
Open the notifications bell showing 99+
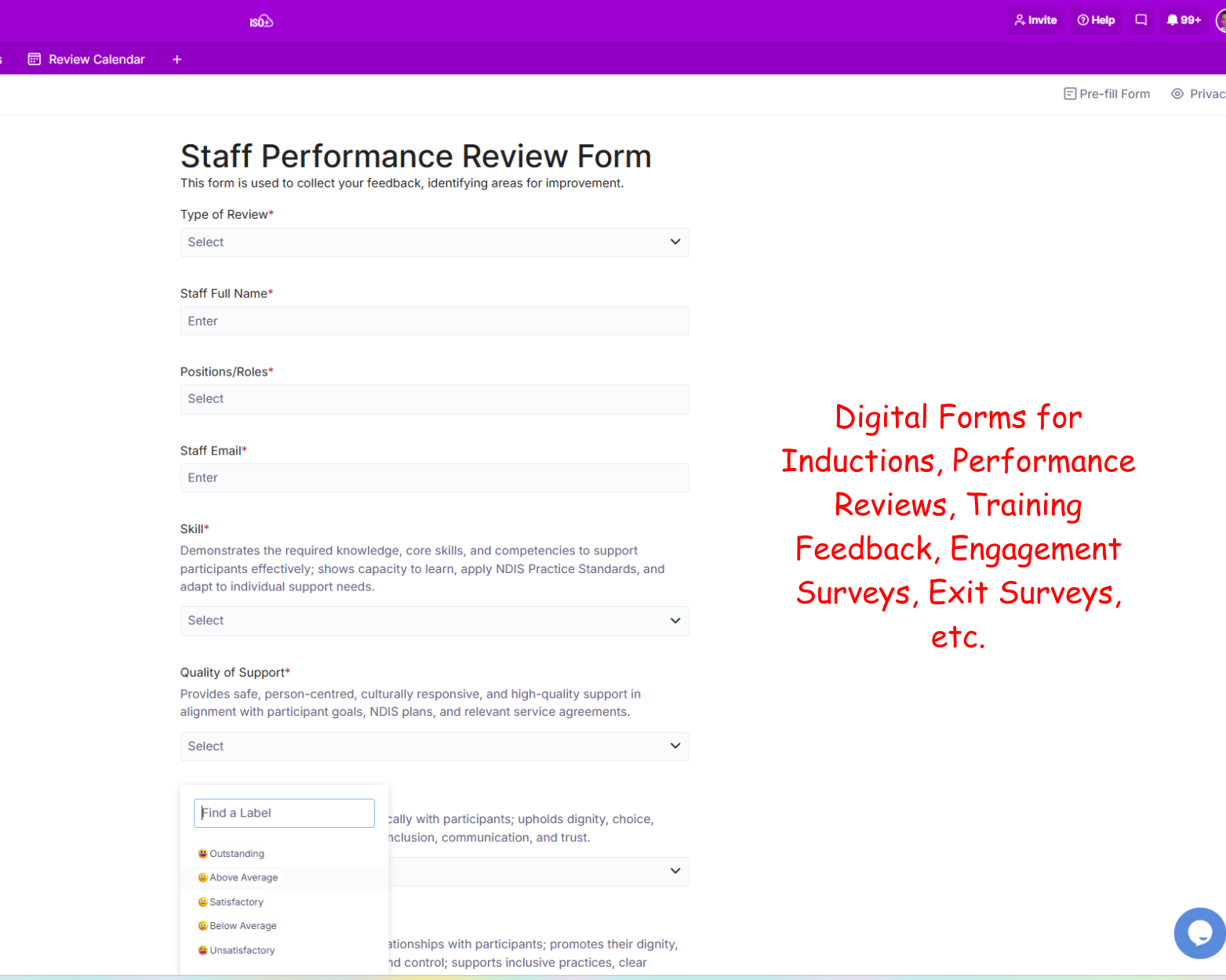point(1184,20)
